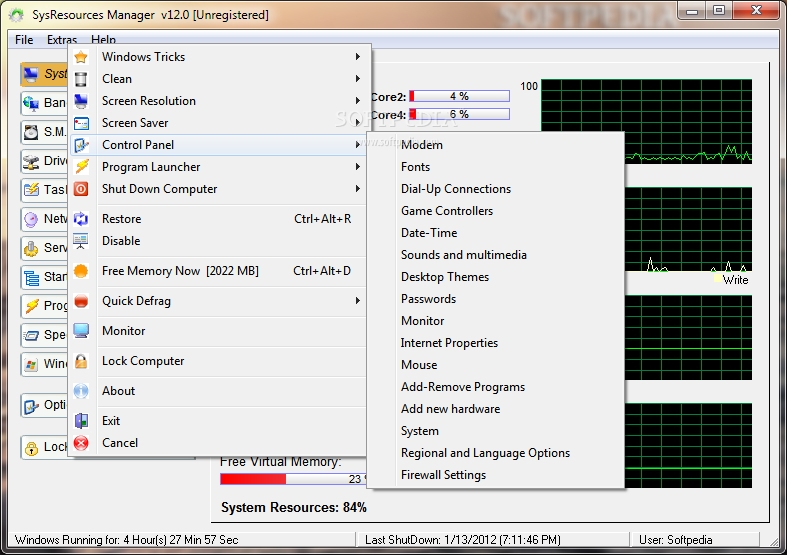The image size is (787, 555).
Task: Click the CPU usage graph at top right
Action: (x=646, y=121)
